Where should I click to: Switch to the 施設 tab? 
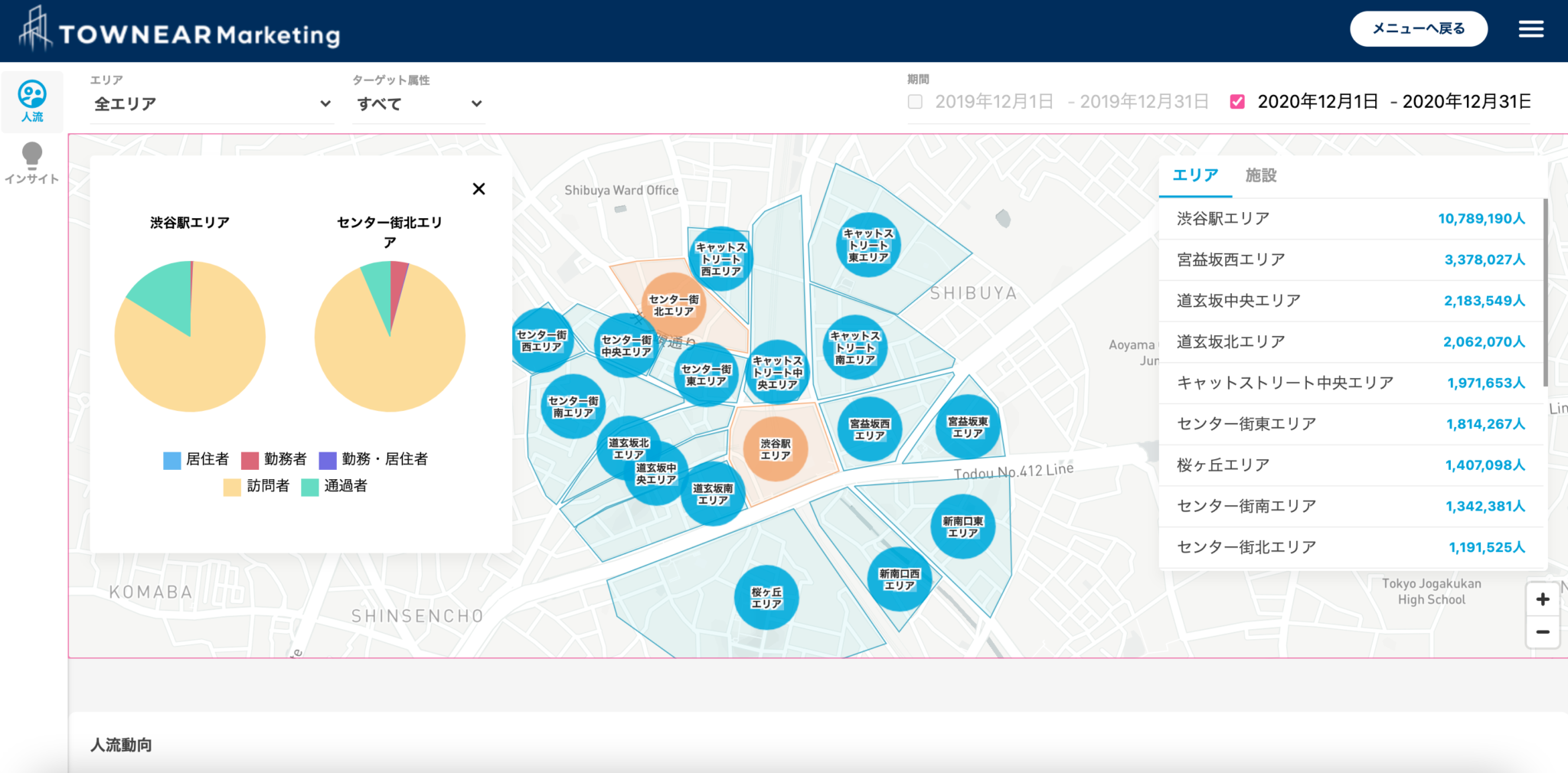tap(1261, 175)
